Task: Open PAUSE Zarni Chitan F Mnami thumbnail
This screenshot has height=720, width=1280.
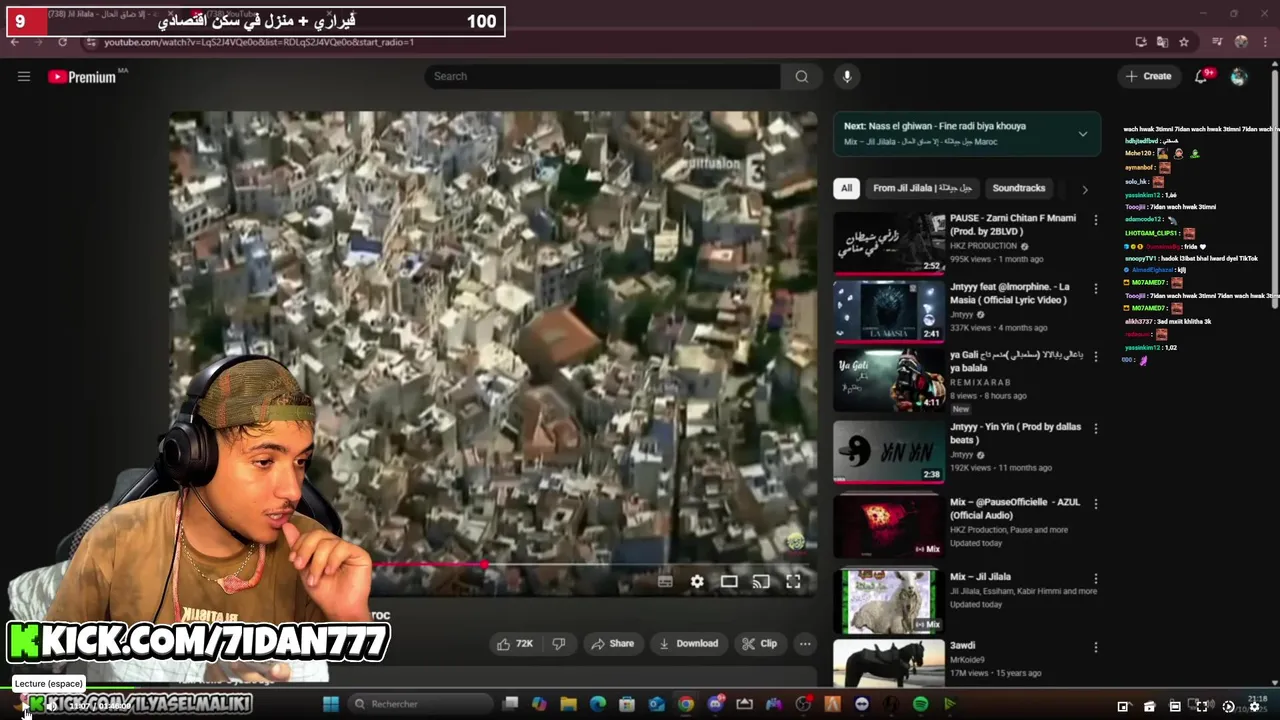Action: [x=889, y=242]
